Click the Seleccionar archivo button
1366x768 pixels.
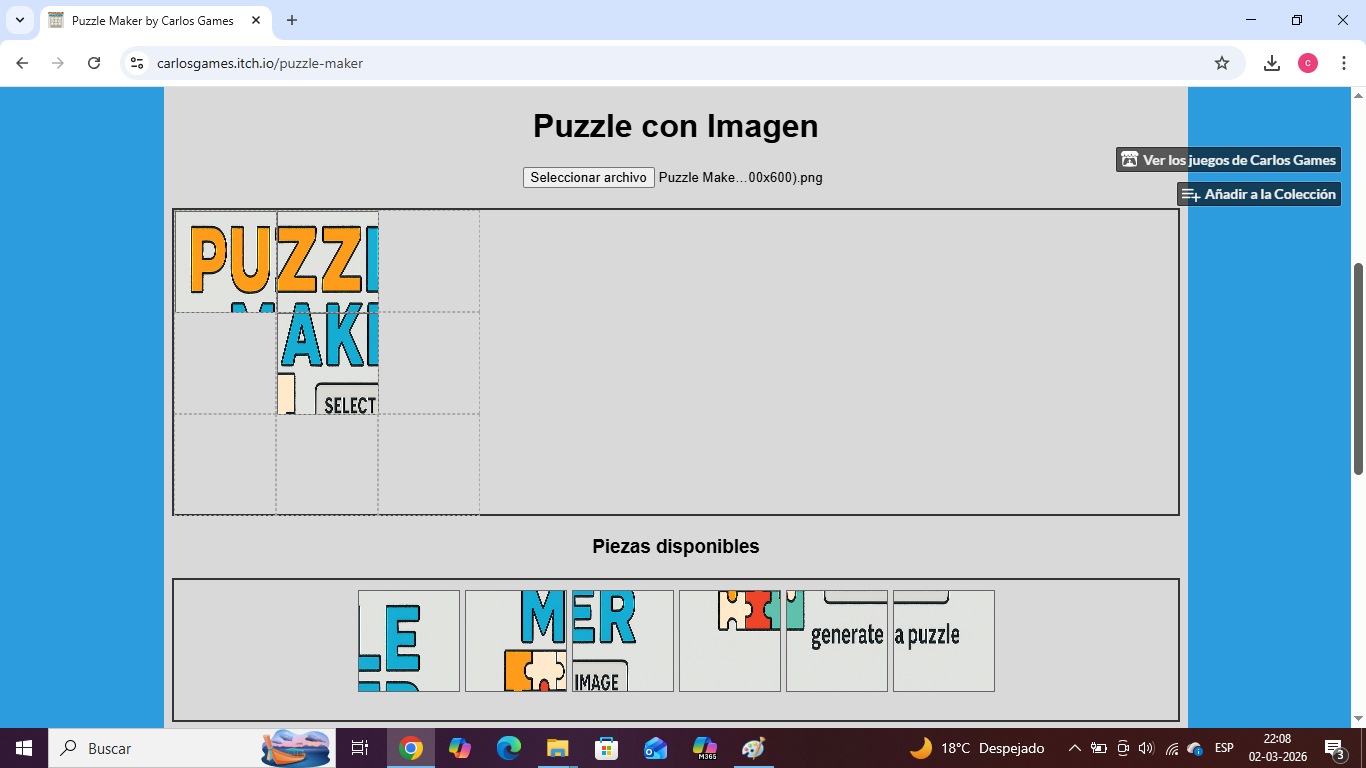pyautogui.click(x=589, y=177)
